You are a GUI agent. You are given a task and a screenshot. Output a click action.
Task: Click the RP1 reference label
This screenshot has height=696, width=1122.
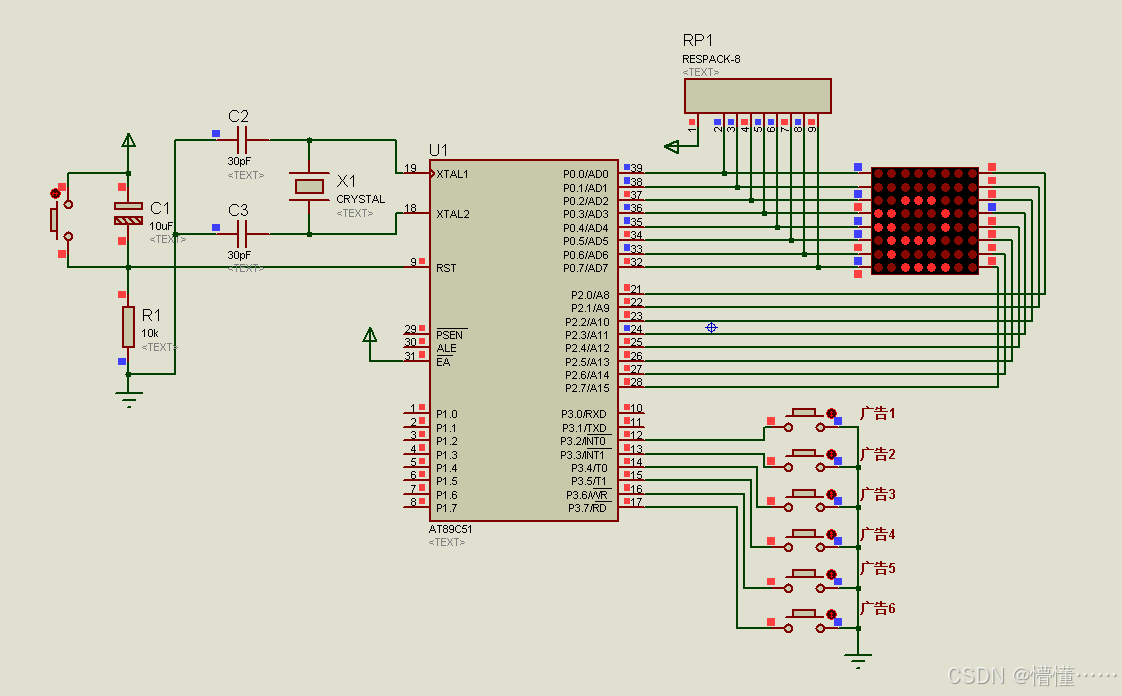pos(698,40)
